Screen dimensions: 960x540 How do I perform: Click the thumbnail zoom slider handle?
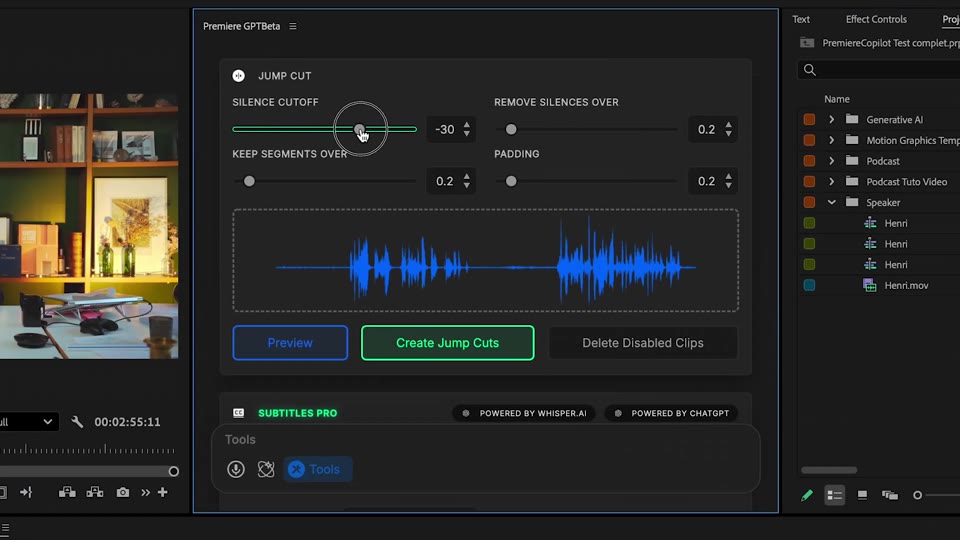pos(917,495)
